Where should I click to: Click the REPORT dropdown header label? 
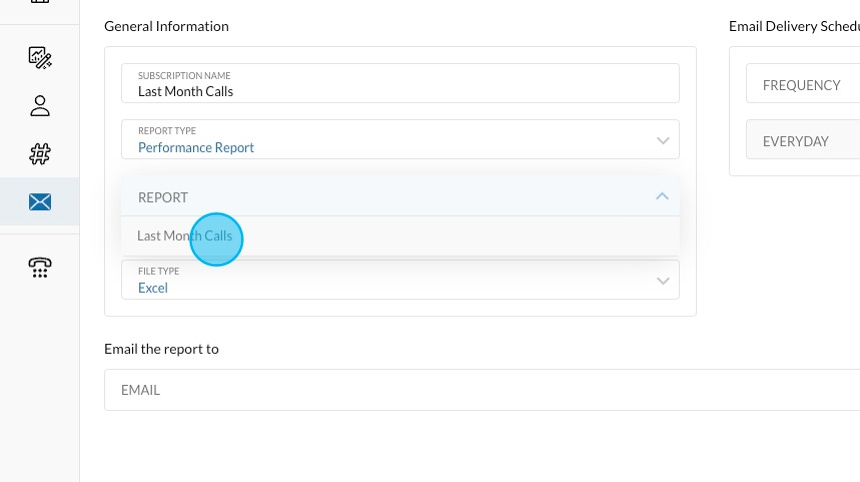point(163,198)
